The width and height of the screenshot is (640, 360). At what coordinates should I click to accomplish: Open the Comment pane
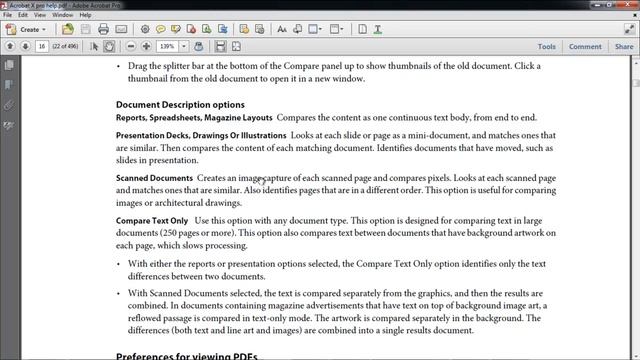(585, 47)
